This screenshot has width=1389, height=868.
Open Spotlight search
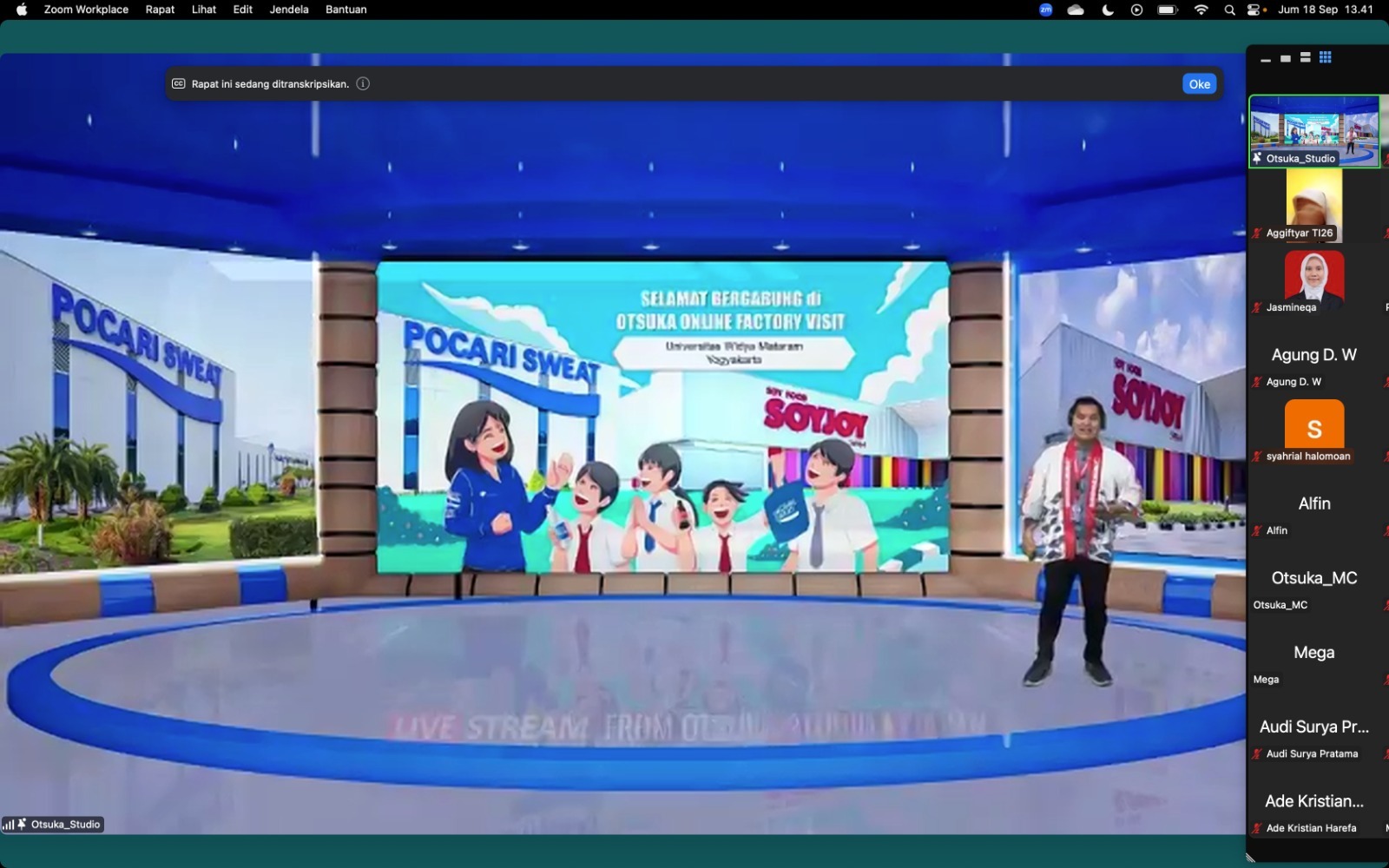point(1229,10)
